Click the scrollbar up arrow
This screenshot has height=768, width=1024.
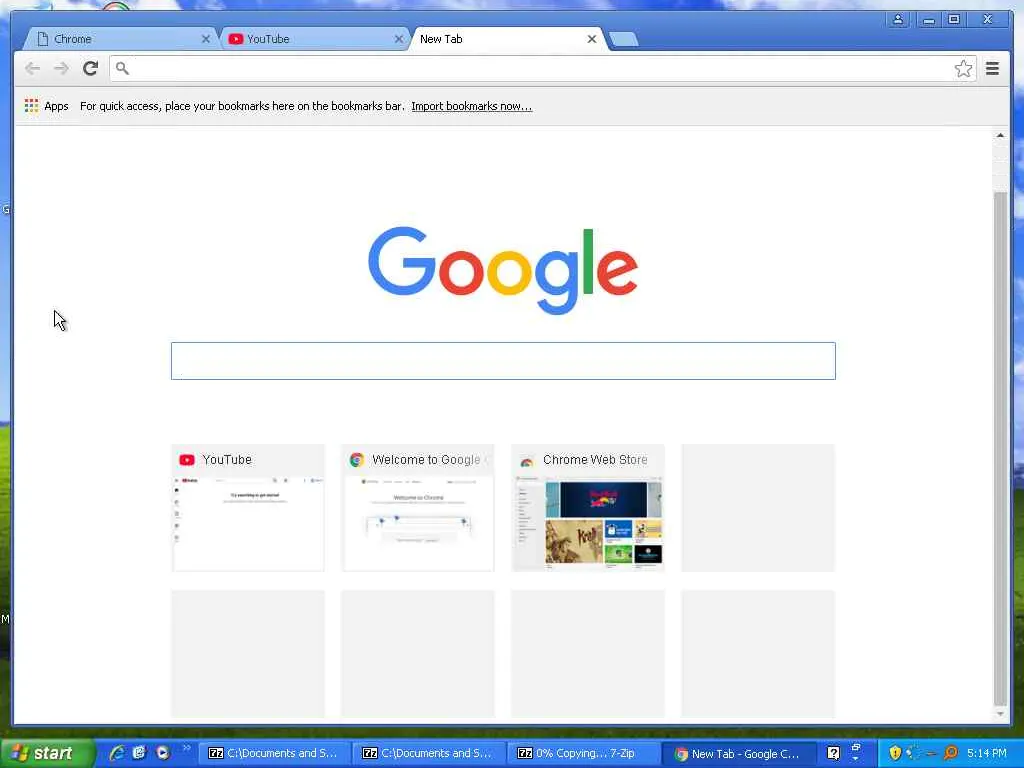[x=1000, y=135]
